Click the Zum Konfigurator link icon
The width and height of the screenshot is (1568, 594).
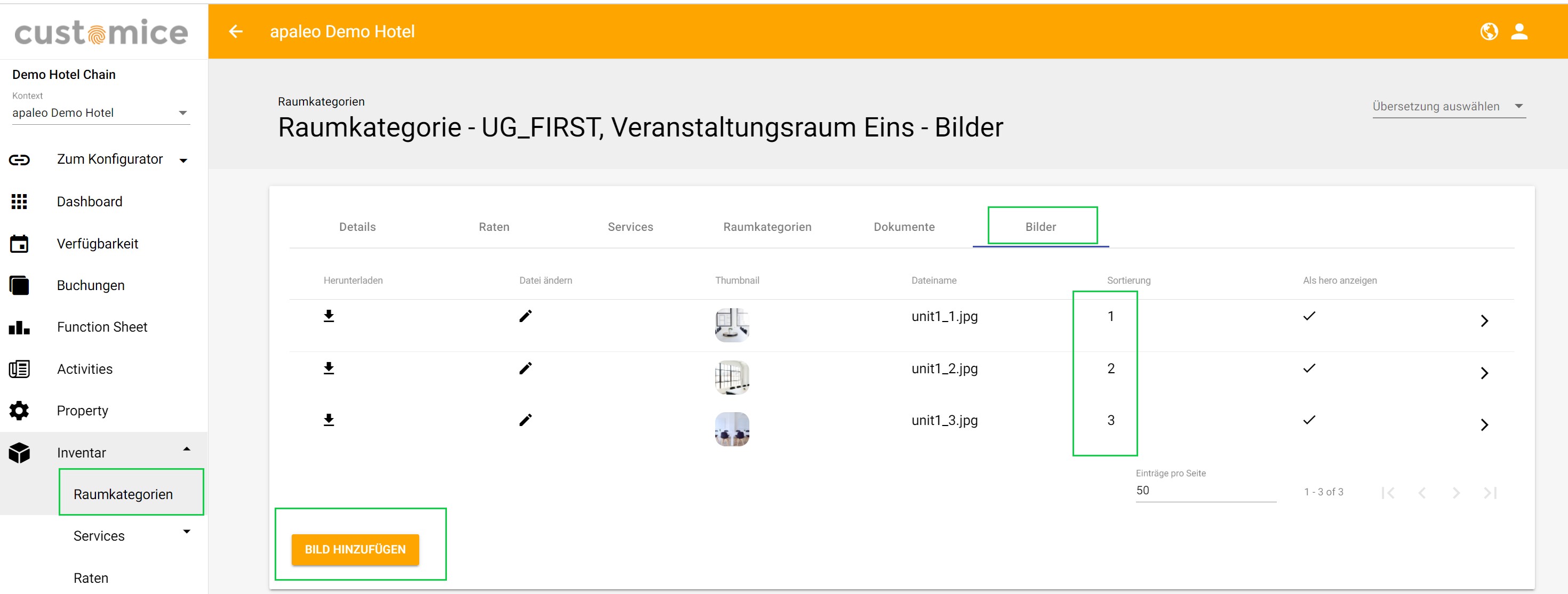pyautogui.click(x=20, y=159)
